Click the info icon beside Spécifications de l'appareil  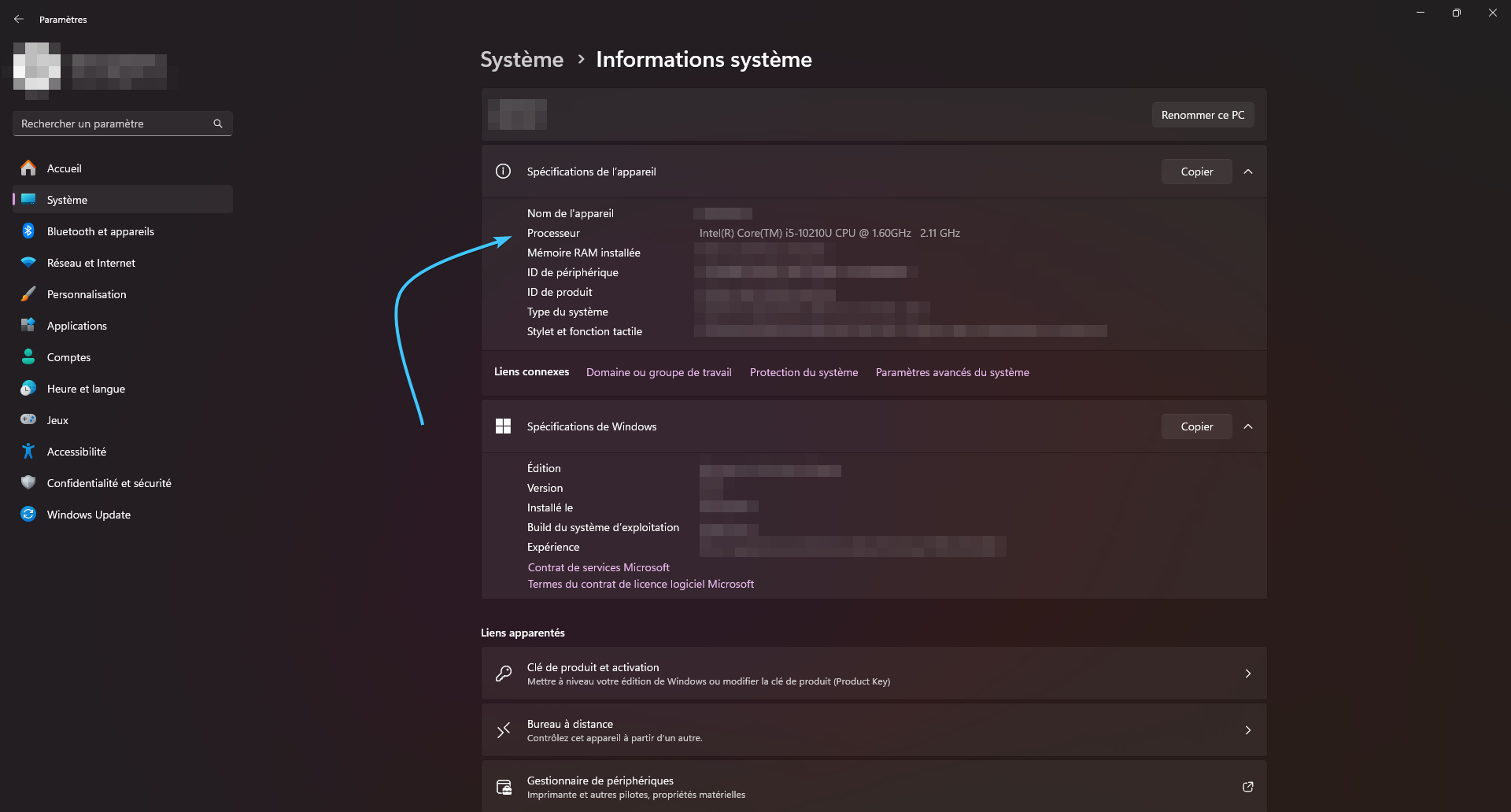504,172
